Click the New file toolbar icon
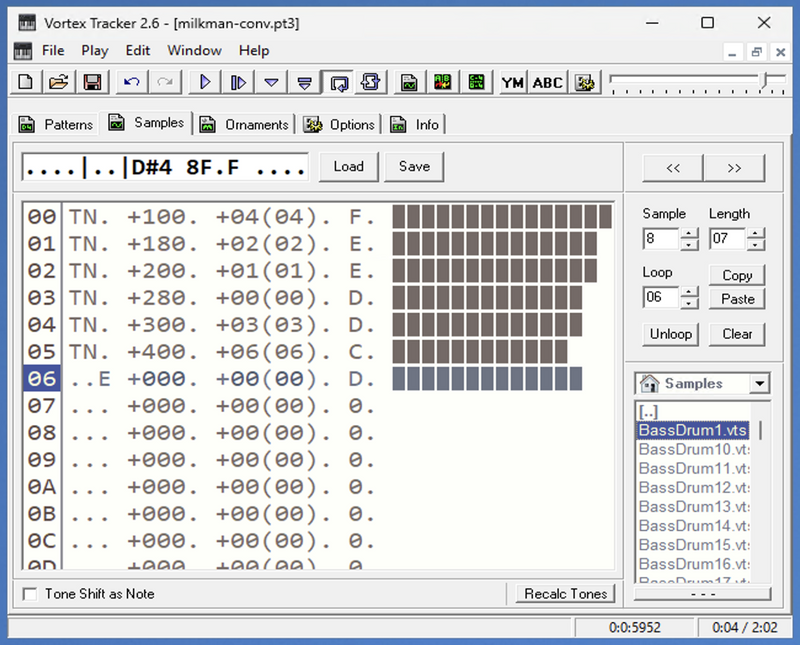 26,82
